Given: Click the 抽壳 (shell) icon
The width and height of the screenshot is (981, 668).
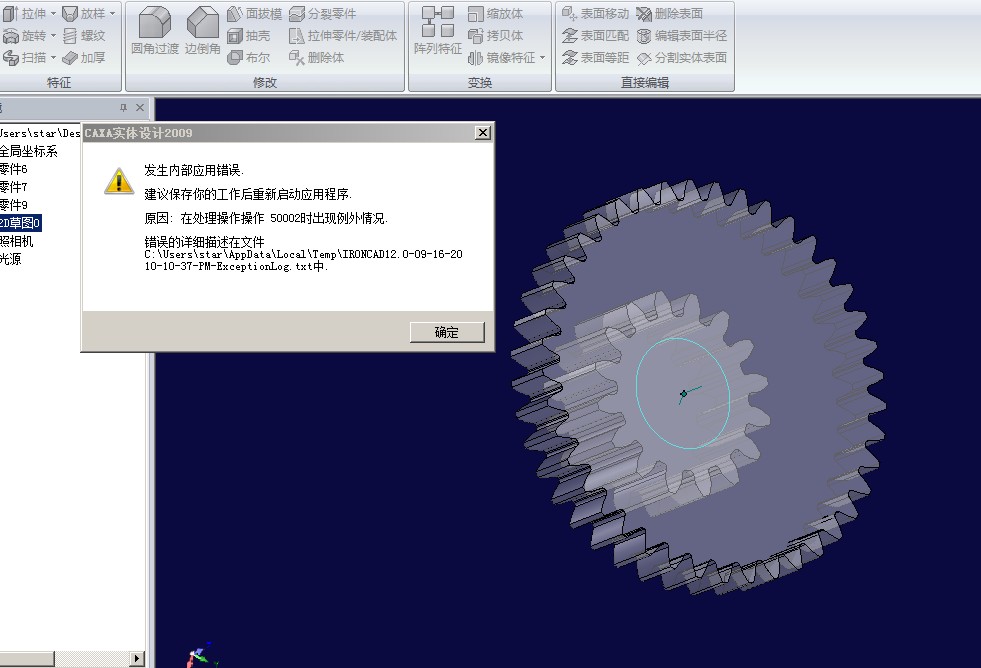Looking at the screenshot, I should [248, 36].
